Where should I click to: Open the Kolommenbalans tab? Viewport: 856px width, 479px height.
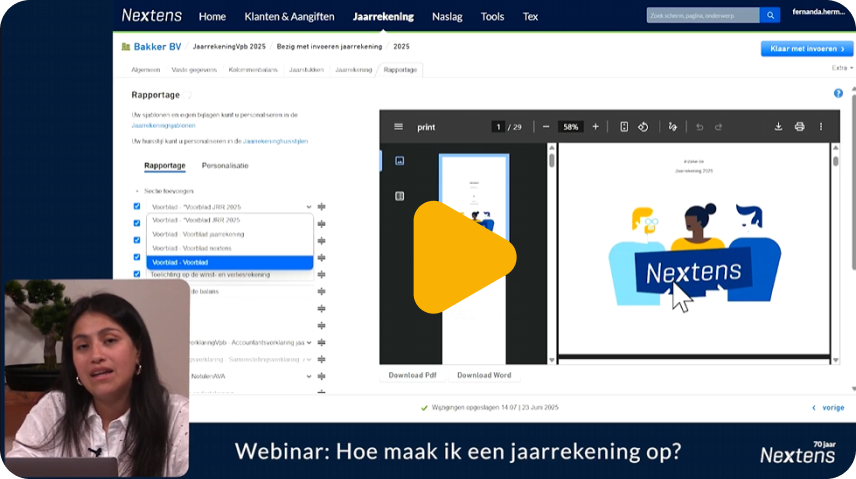click(255, 70)
